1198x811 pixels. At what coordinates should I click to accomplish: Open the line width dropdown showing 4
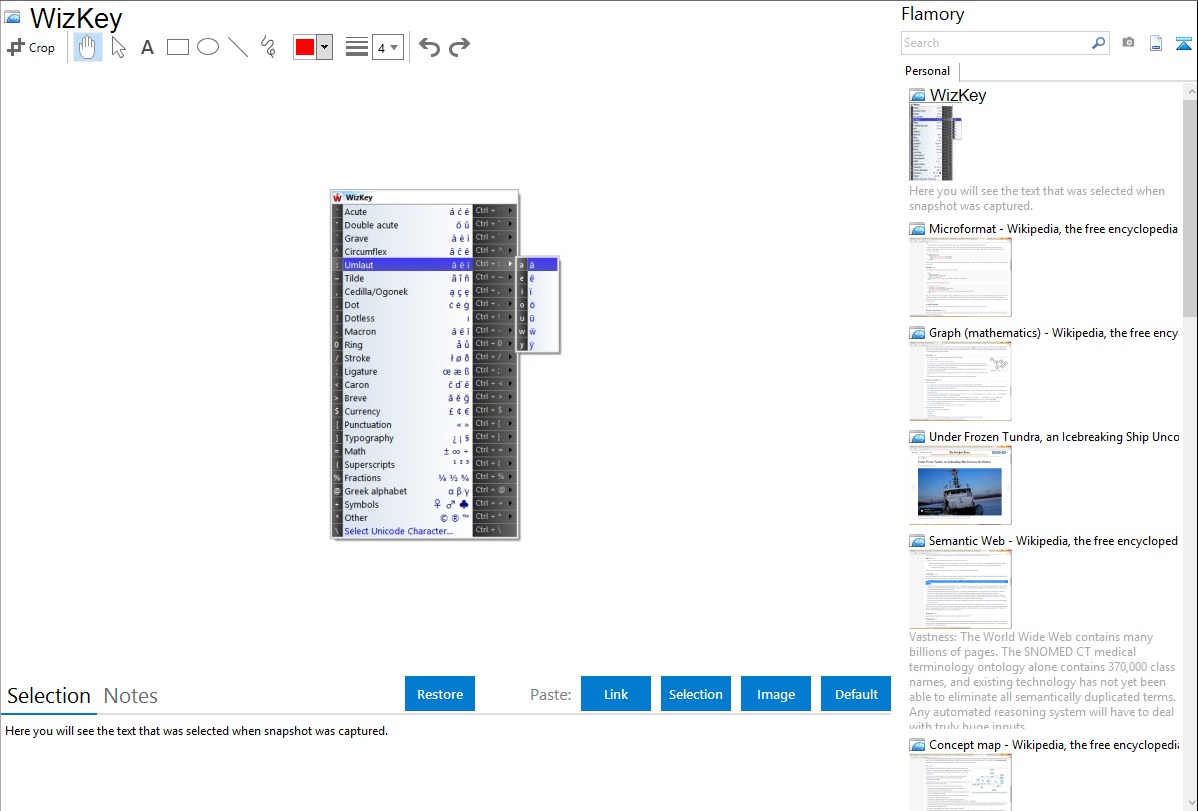[x=387, y=48]
